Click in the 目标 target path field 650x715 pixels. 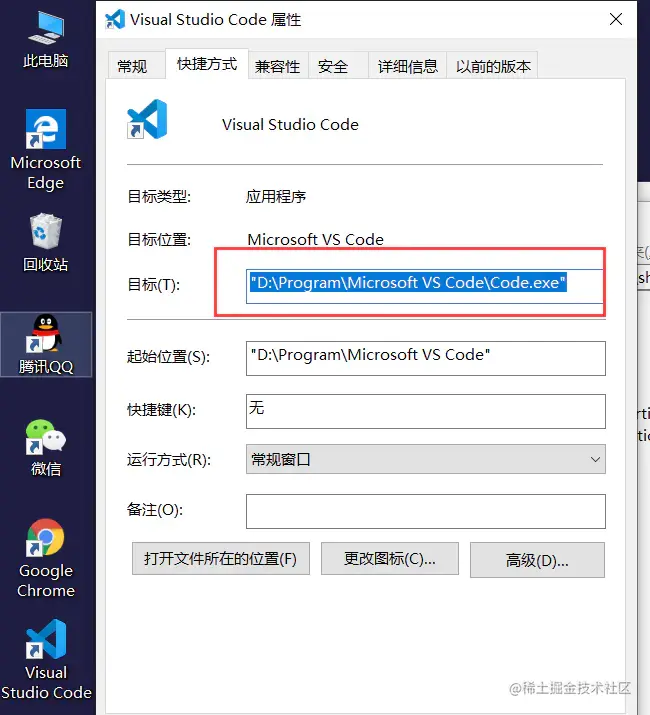tap(425, 286)
